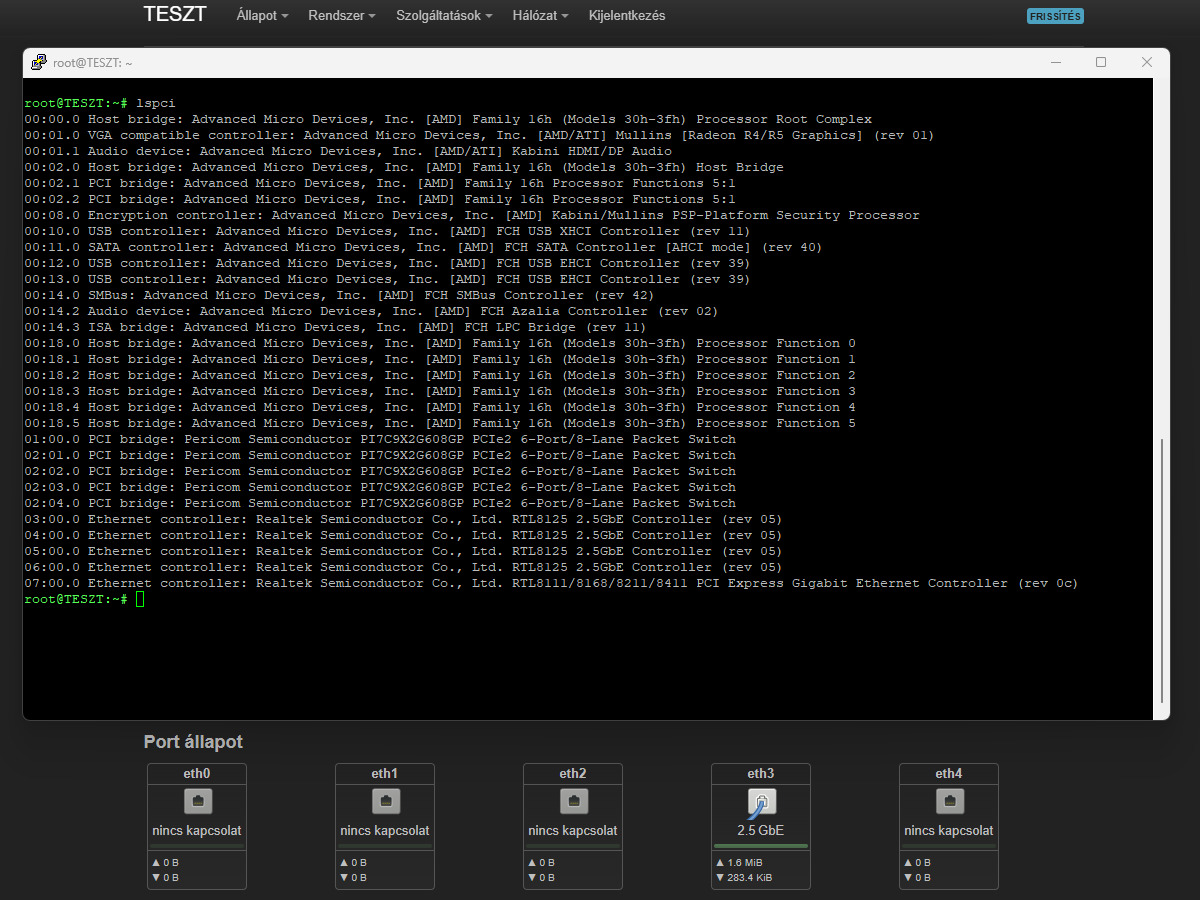Click the 00:10.0 USB XHCI controller line

pos(387,231)
